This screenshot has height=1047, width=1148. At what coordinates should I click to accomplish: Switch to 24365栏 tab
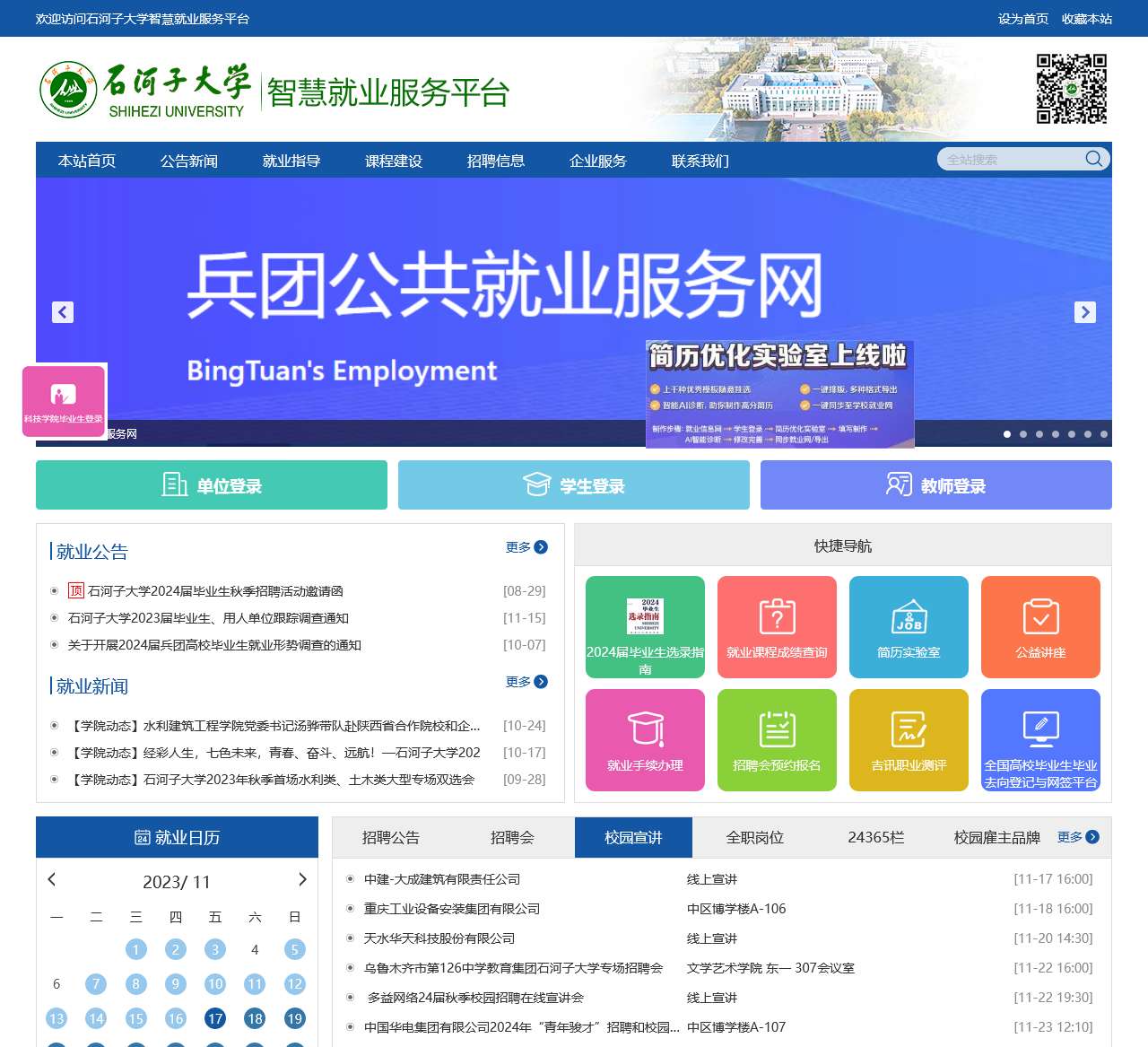pos(876,837)
